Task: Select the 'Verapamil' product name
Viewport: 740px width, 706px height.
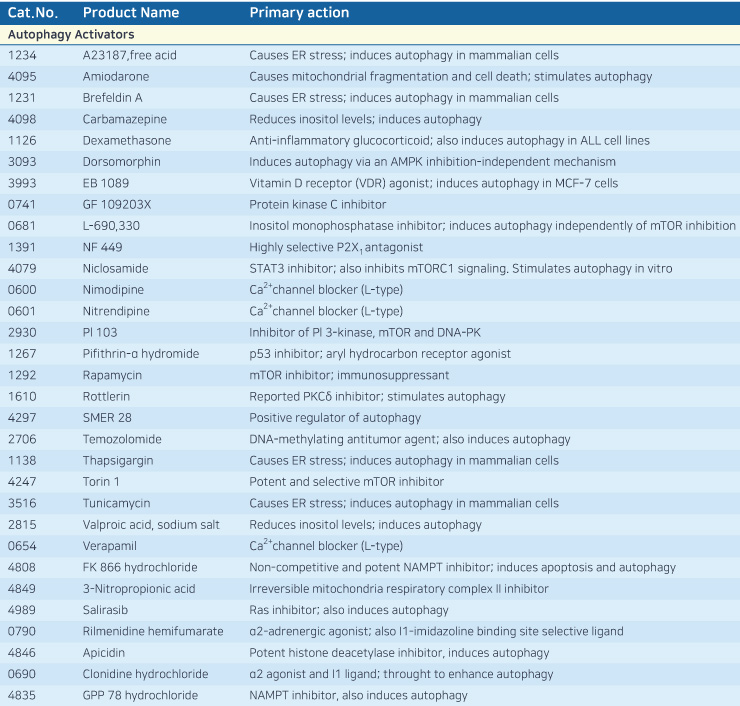Action: (x=109, y=546)
